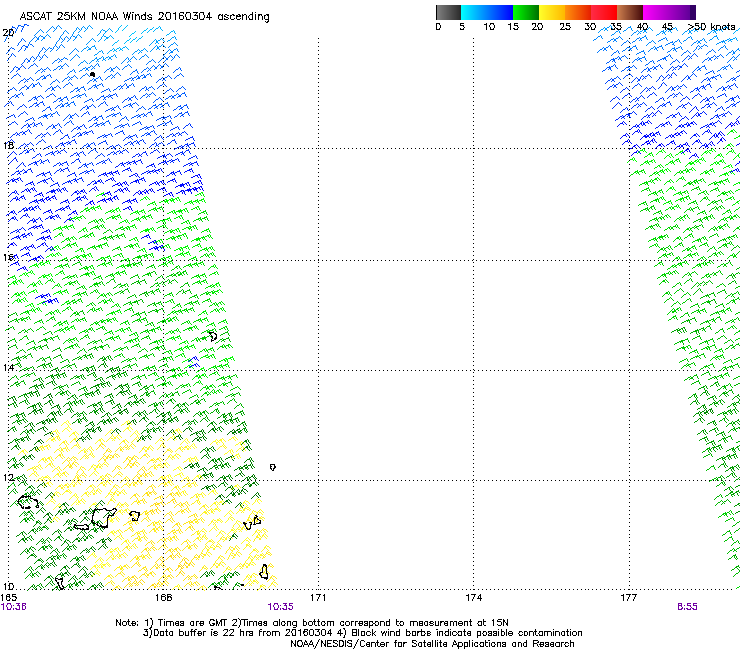Click the latitude label '14'
This screenshot has height=650, width=740.
pos(8,367)
